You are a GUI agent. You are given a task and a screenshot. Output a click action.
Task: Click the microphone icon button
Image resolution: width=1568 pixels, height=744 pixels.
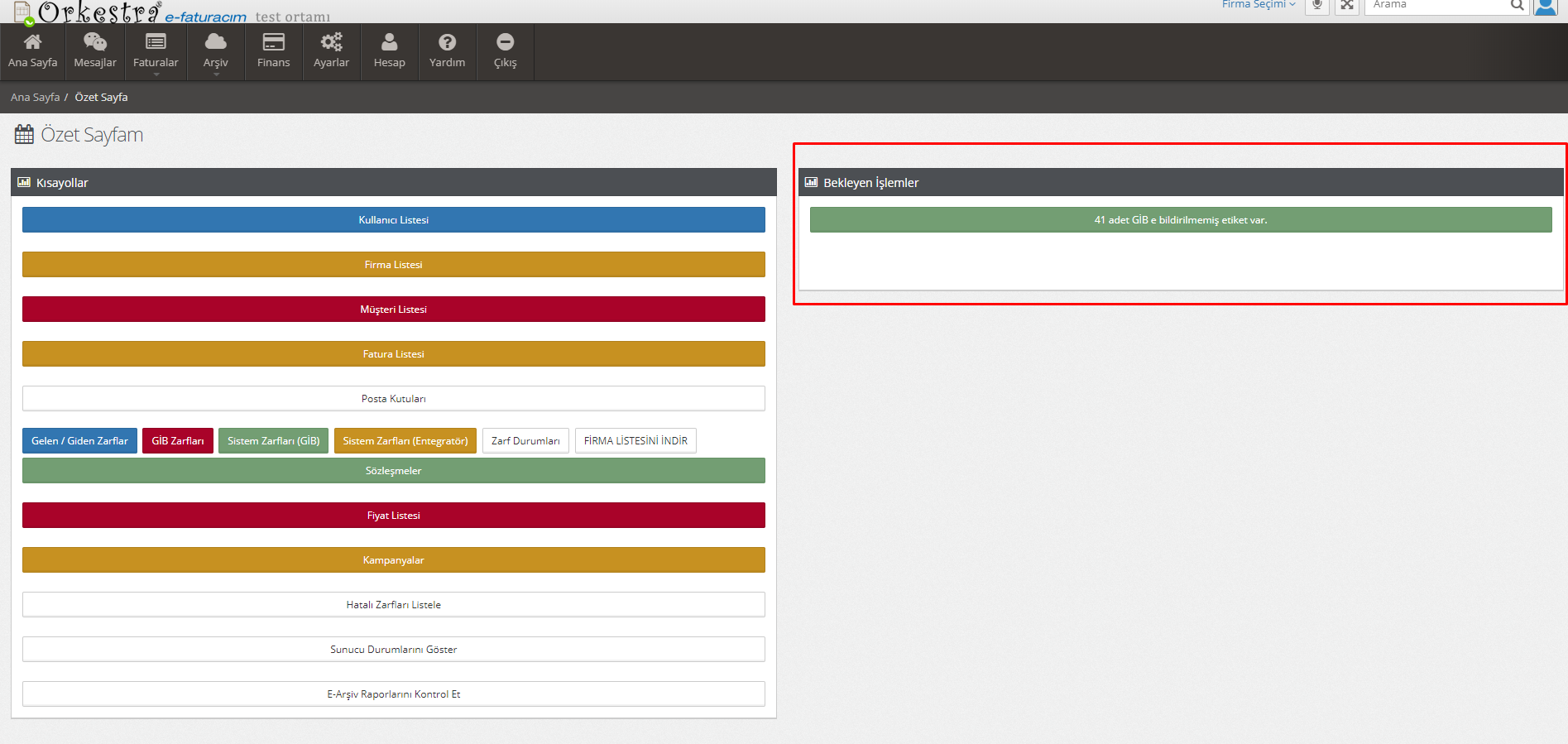[x=1317, y=6]
